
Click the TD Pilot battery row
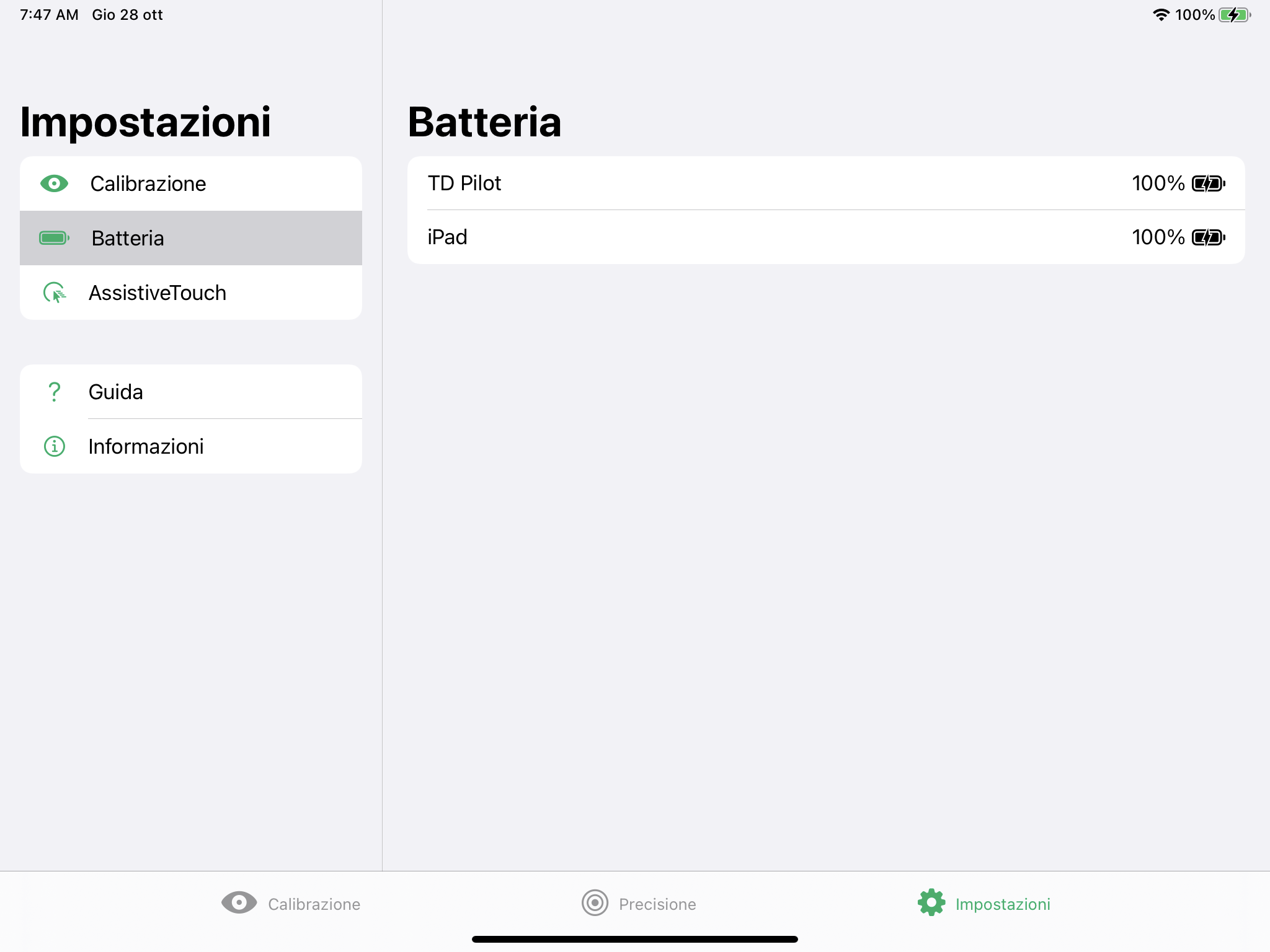point(744,183)
